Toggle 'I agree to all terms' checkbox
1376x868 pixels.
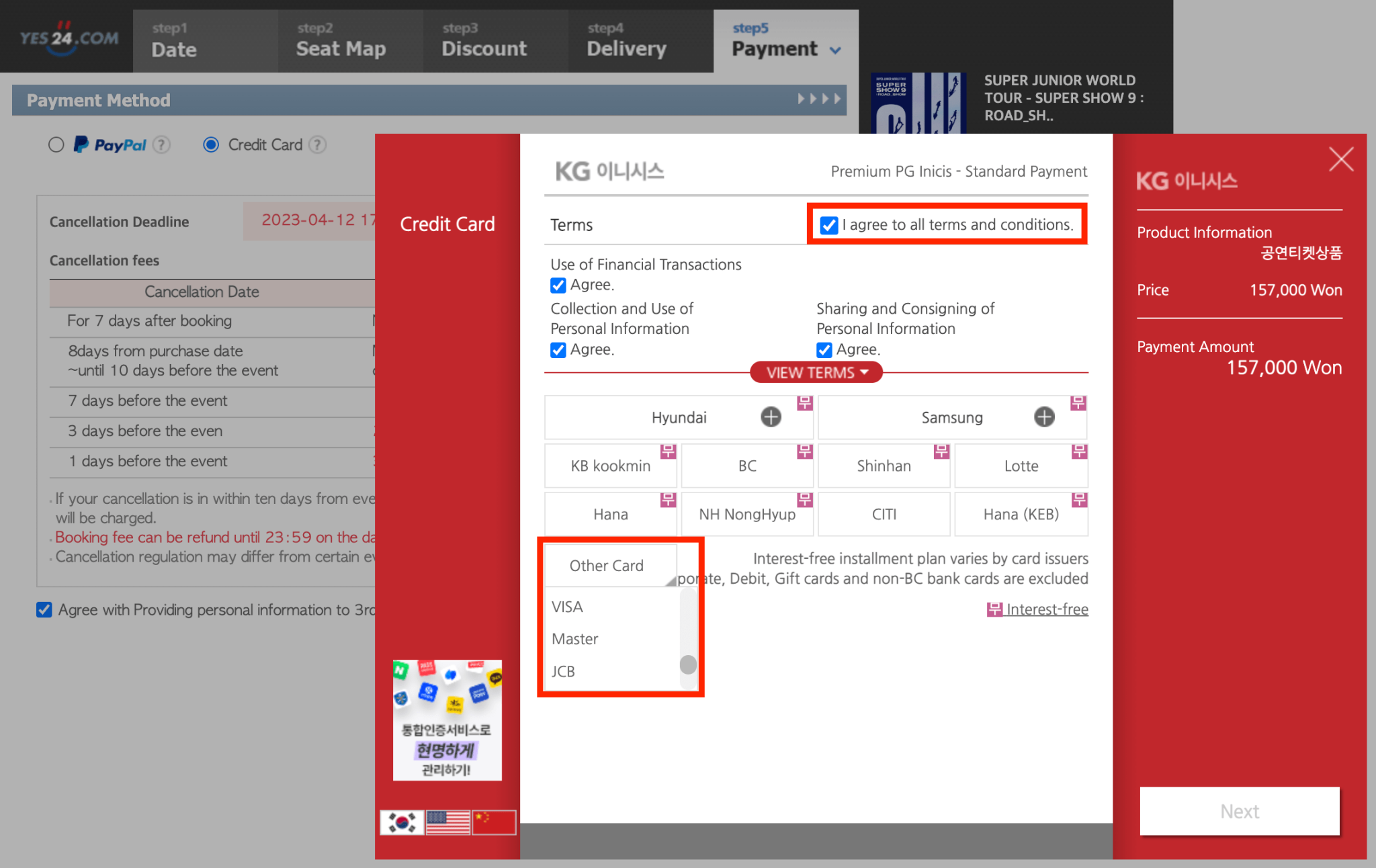coord(829,225)
